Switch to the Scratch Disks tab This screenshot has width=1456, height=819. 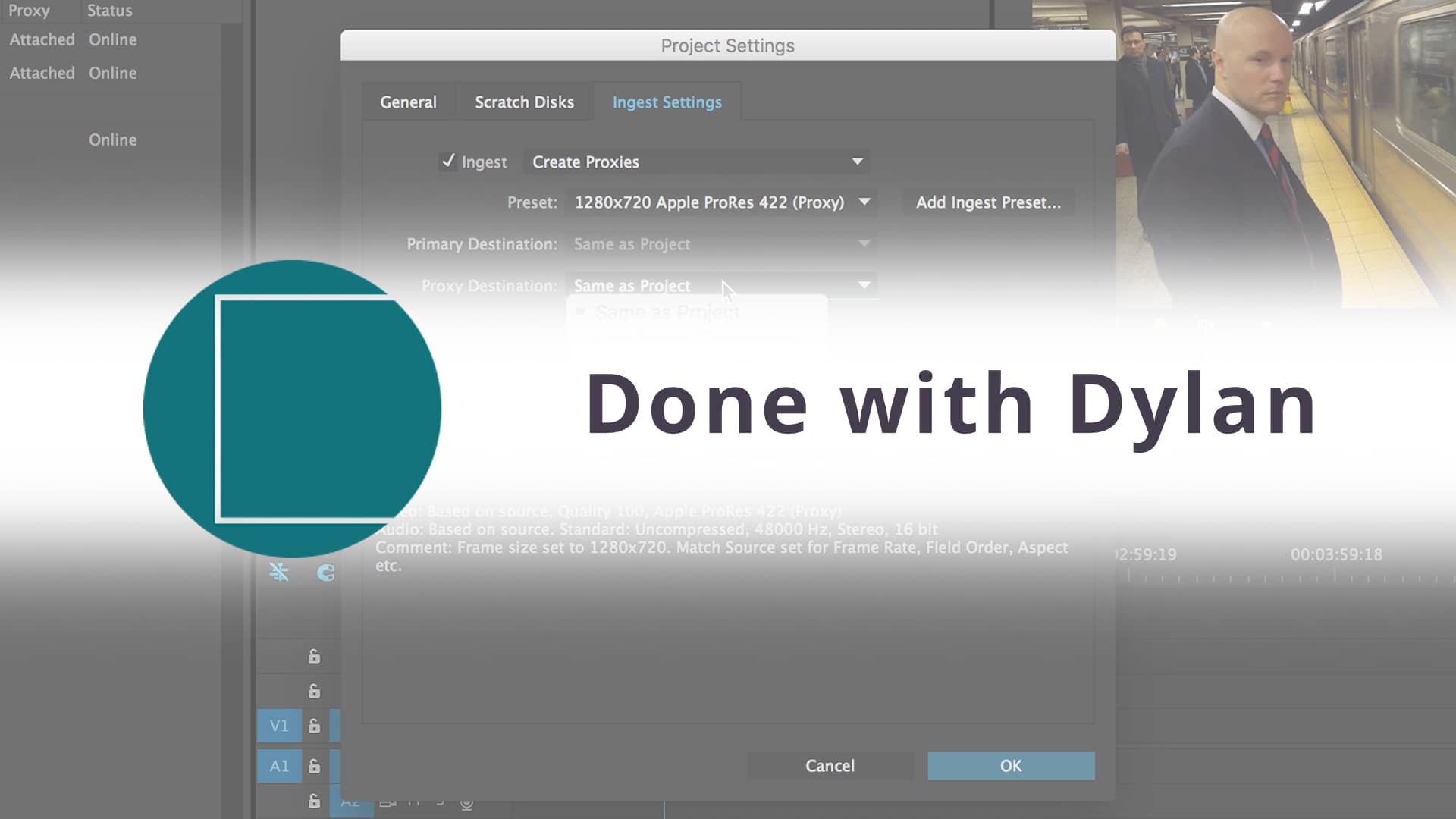point(524,102)
